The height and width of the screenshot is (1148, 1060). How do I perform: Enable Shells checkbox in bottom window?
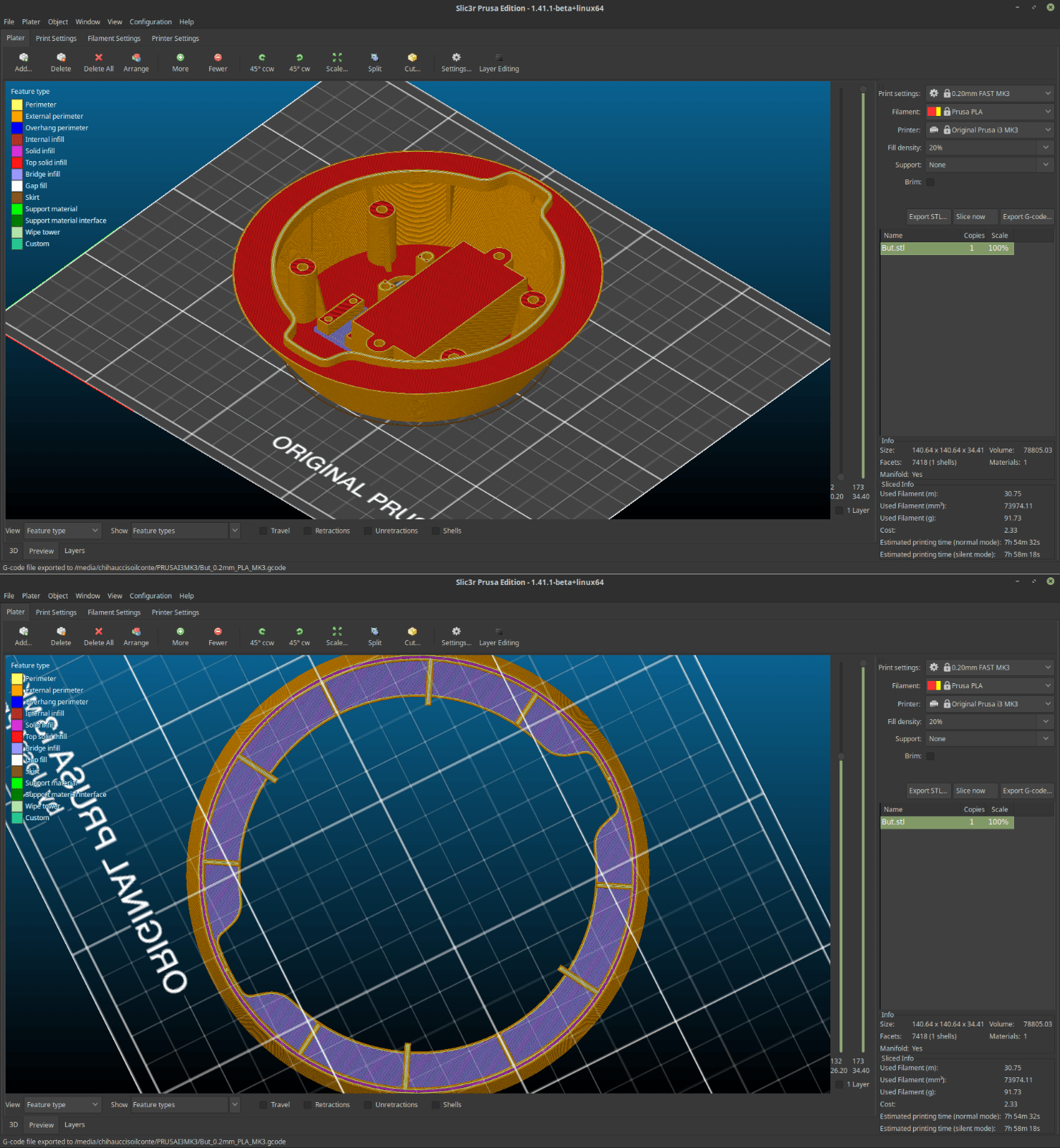click(435, 1104)
